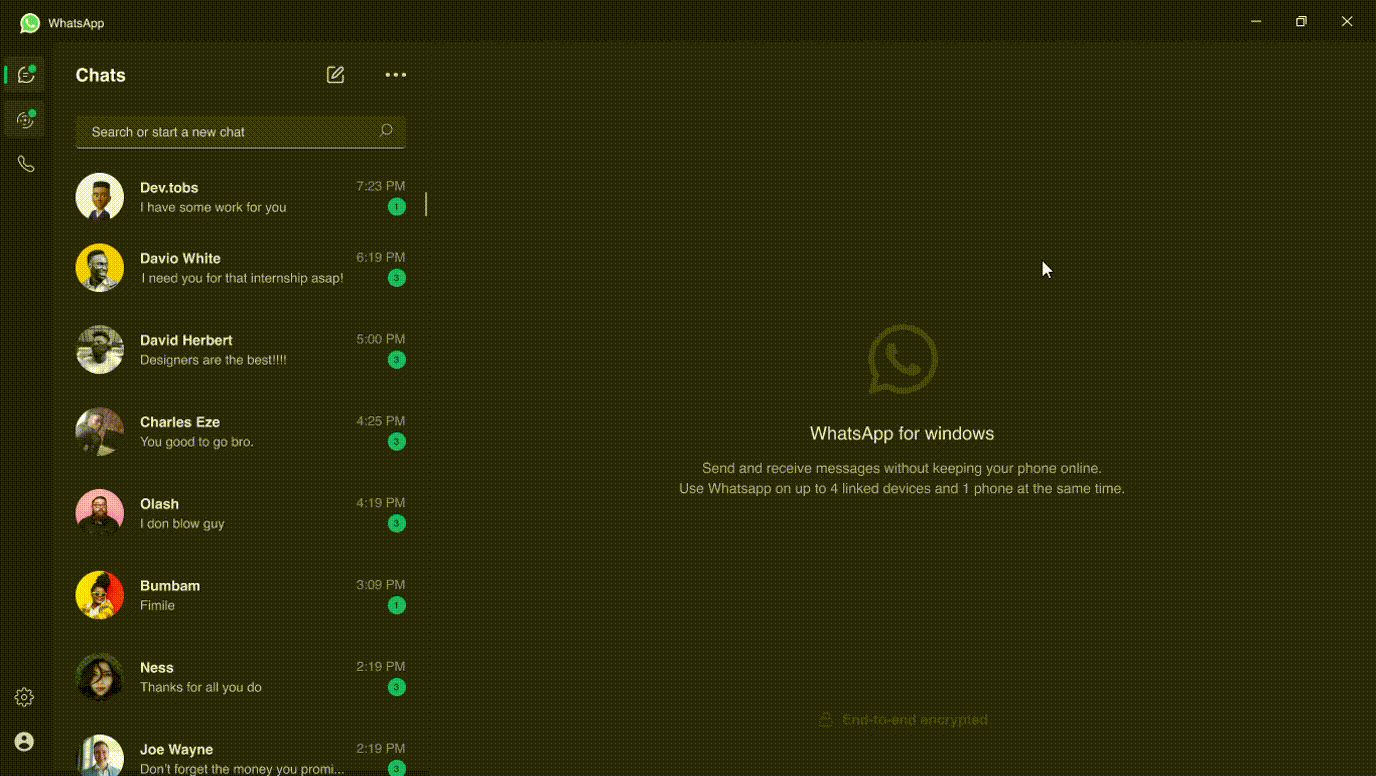Screen dimensions: 1376x776
Task: Expand the three-dot more options menu
Action: coord(396,75)
